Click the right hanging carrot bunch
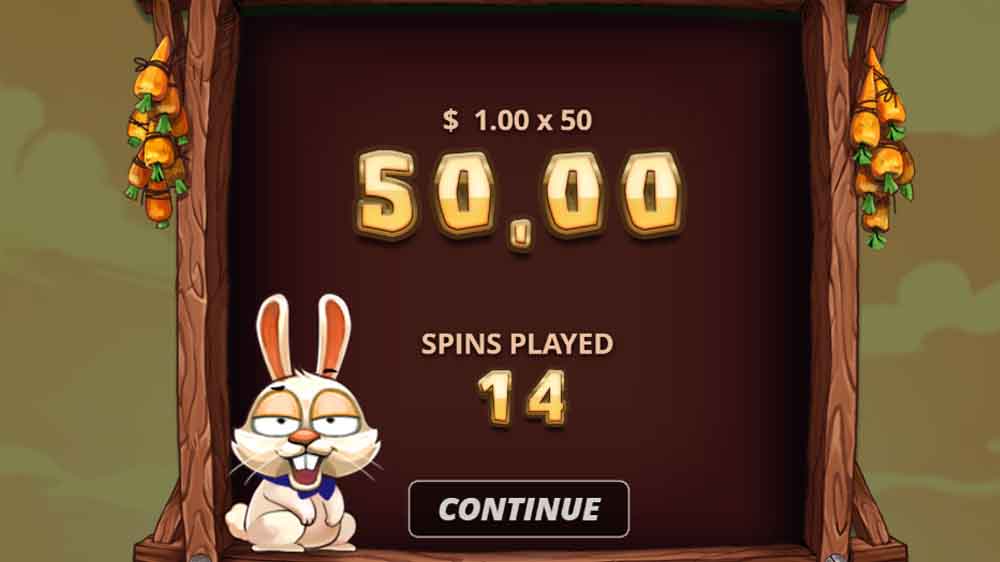Image resolution: width=1000 pixels, height=562 pixels. (883, 148)
